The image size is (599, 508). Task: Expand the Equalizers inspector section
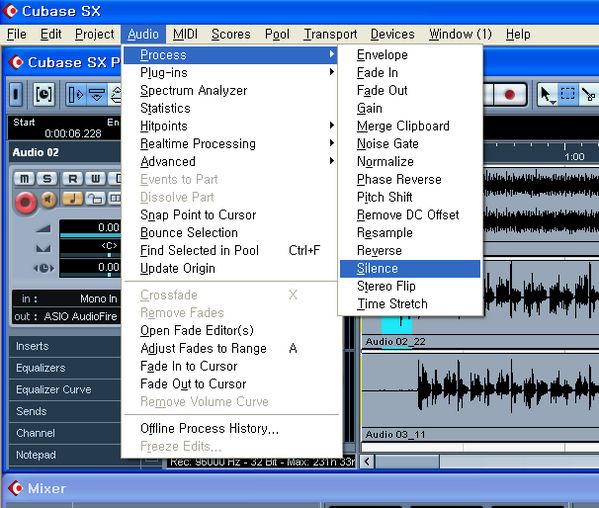(65, 368)
